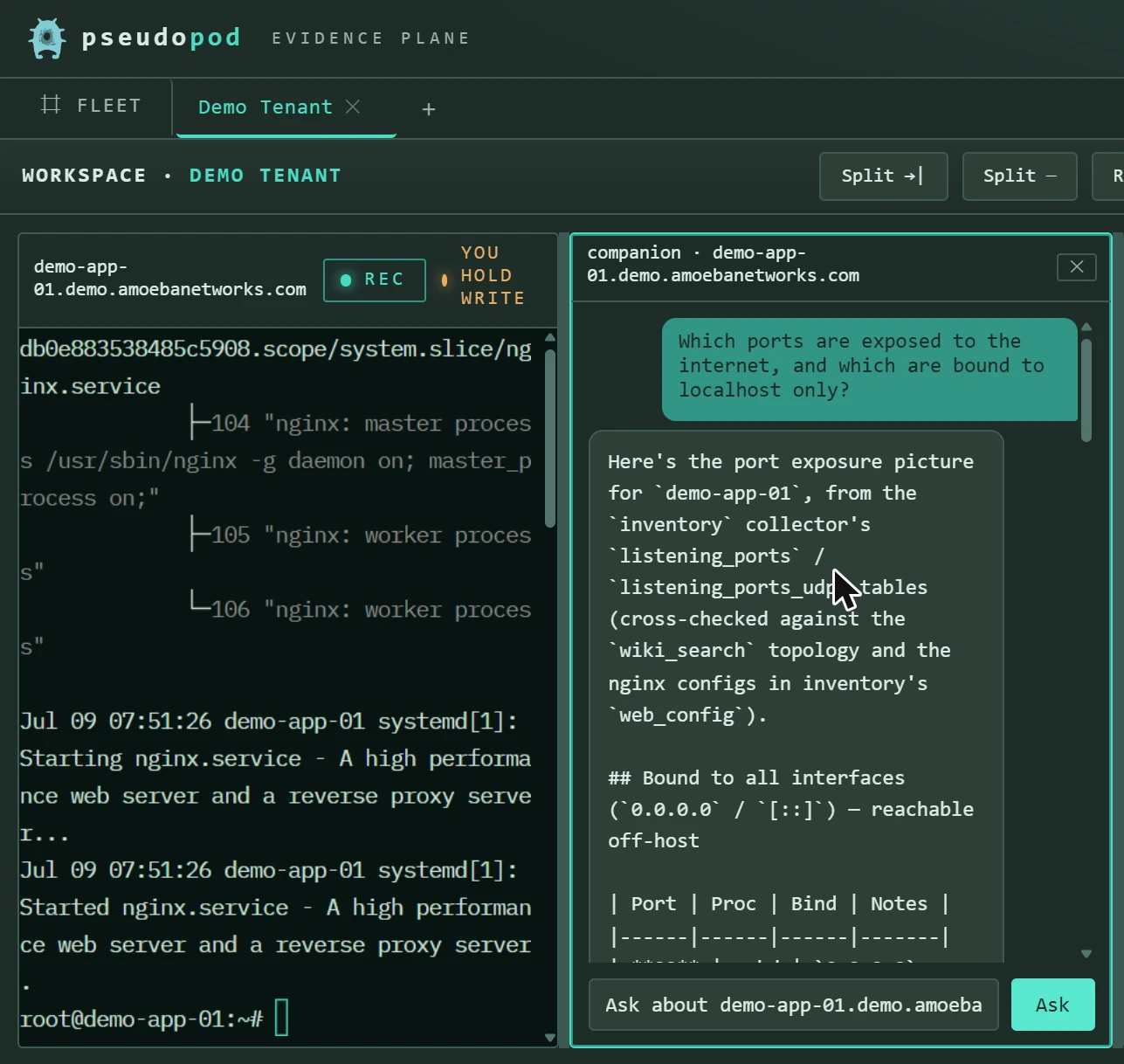Close the Demo Tenant tab
Image resolution: width=1124 pixels, height=1064 pixels.
[353, 107]
